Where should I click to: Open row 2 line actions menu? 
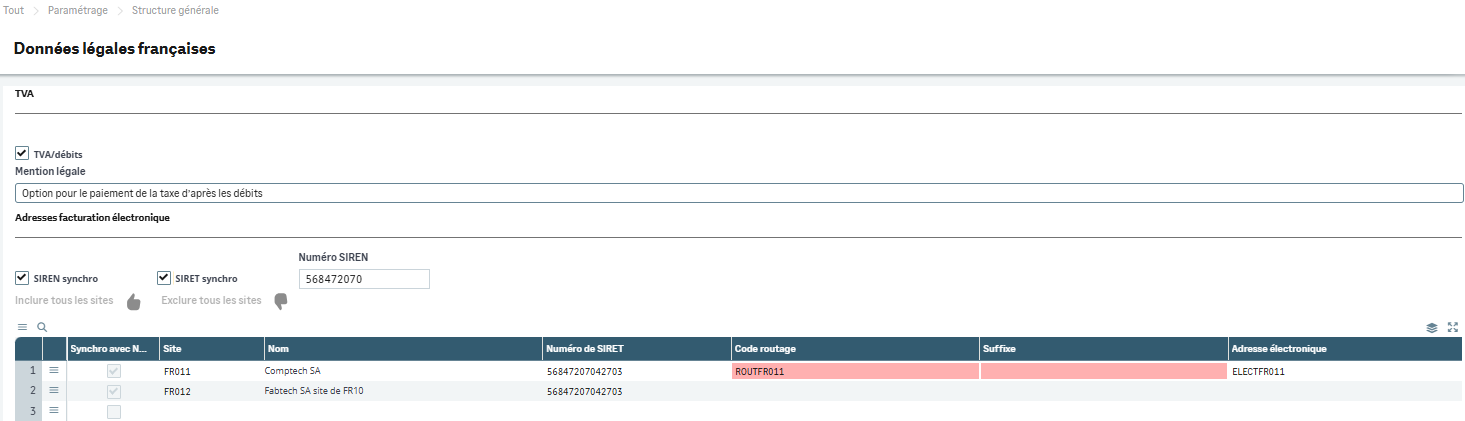tap(54, 391)
